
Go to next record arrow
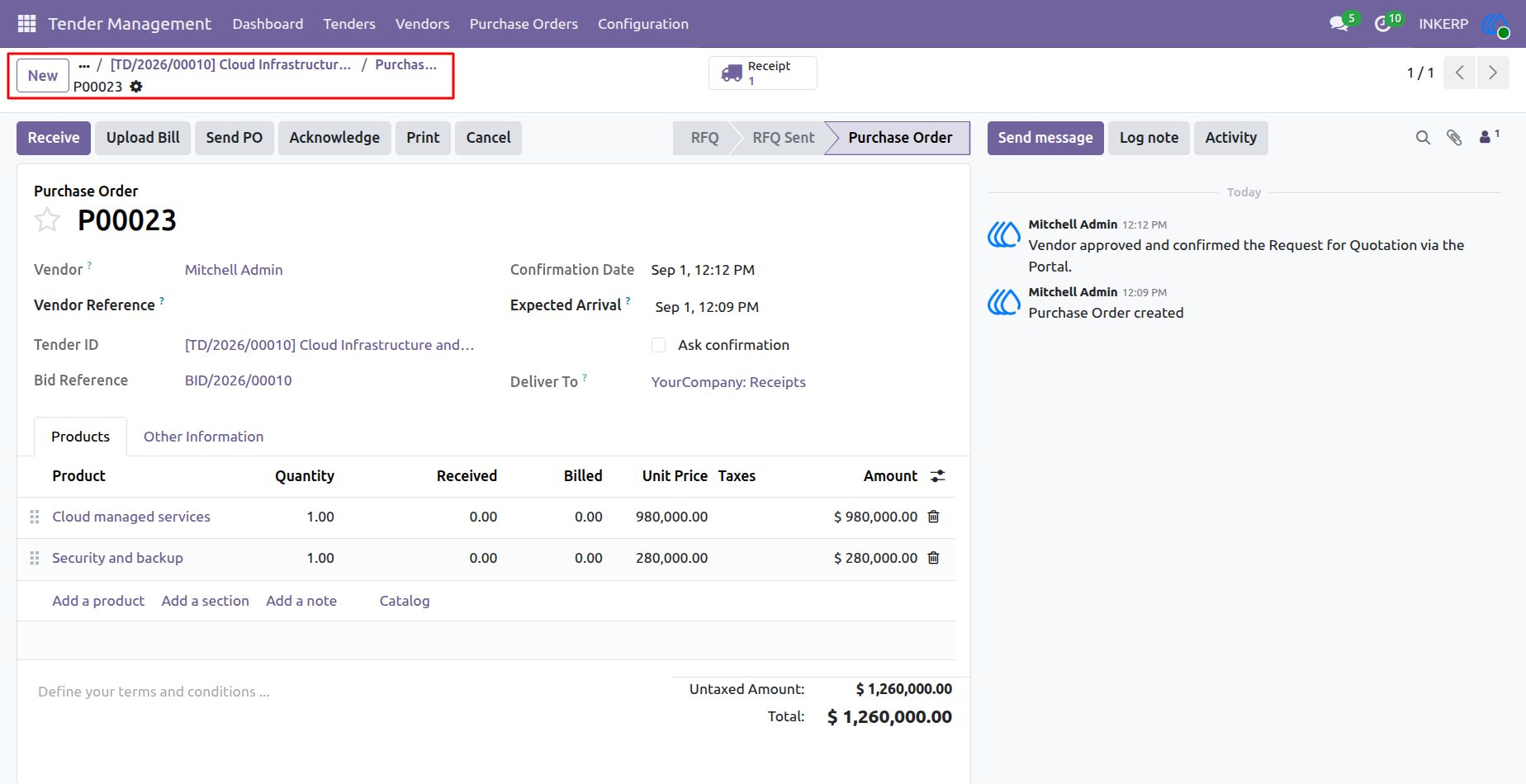1493,73
